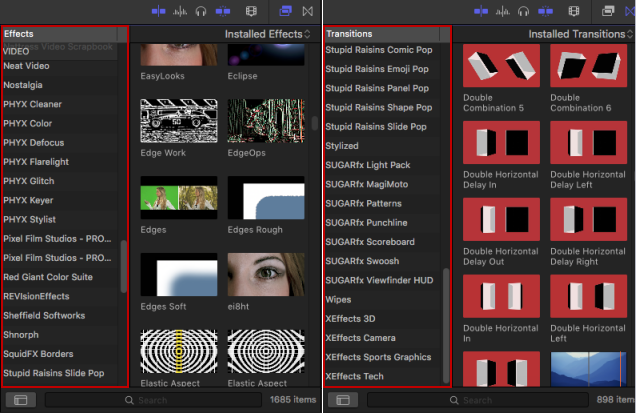Click magnifier icon in Transitions search field
This screenshot has height=413, width=636.
(454, 400)
